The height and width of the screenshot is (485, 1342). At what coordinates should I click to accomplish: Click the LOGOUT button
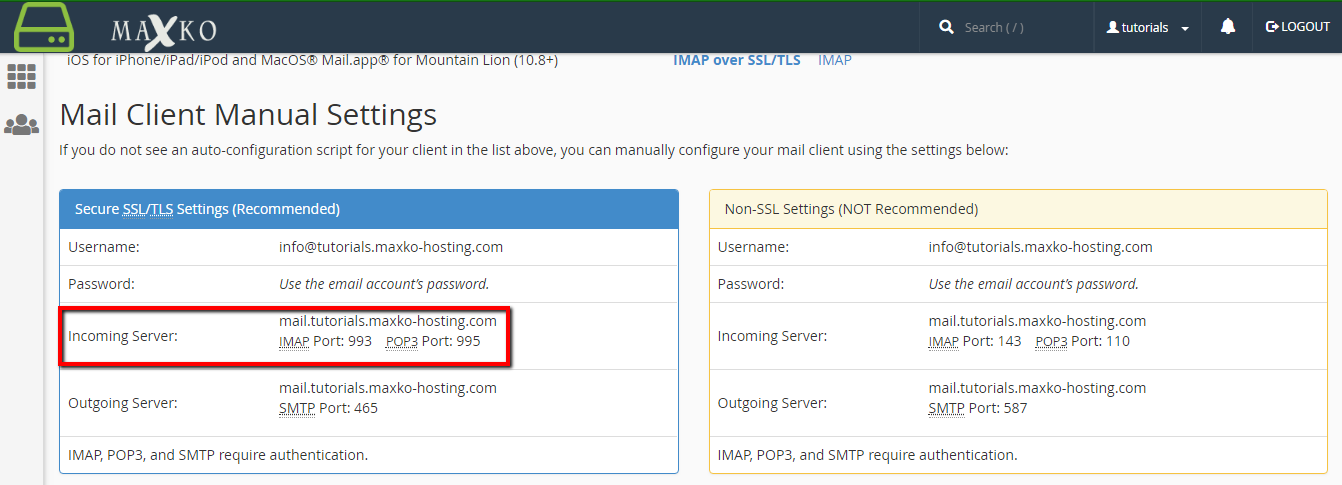[x=1298, y=27]
